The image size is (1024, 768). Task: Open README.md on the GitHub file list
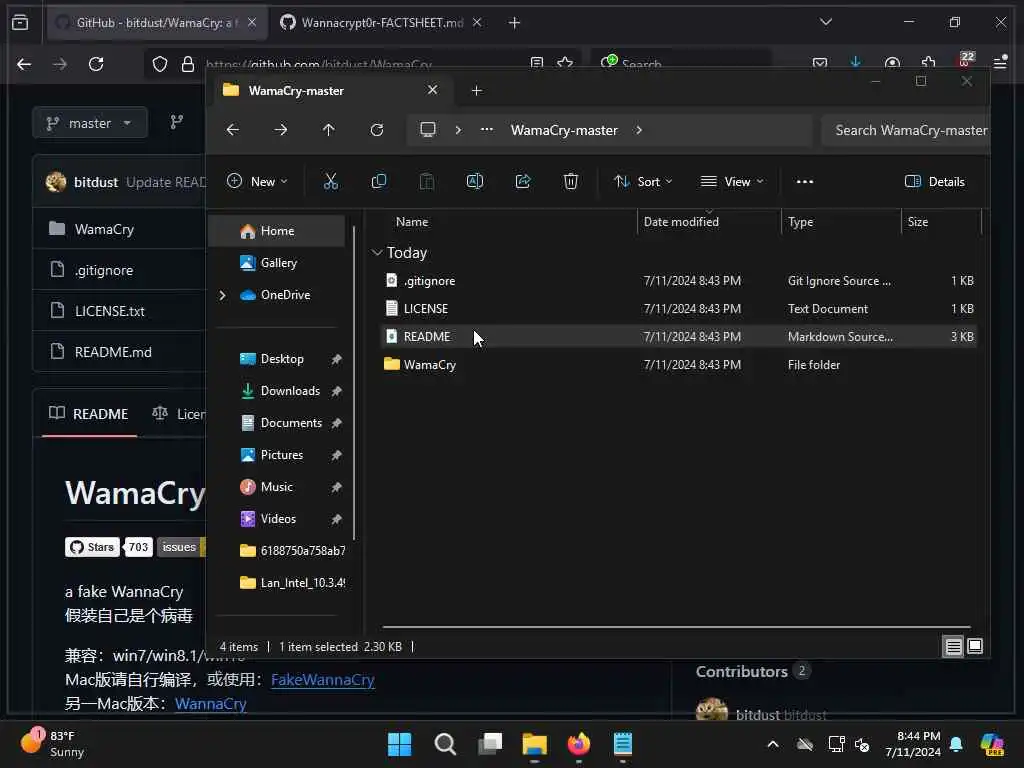click(x=113, y=353)
